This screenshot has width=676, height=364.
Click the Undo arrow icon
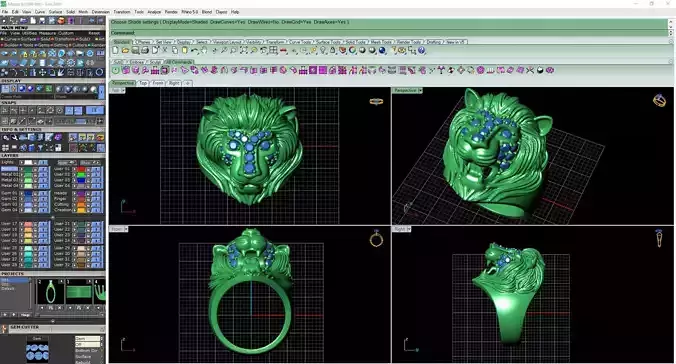194,50
